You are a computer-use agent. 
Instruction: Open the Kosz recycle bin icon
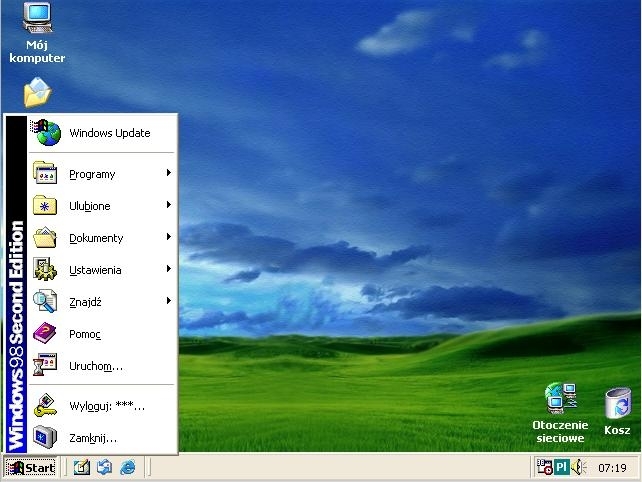[617, 403]
